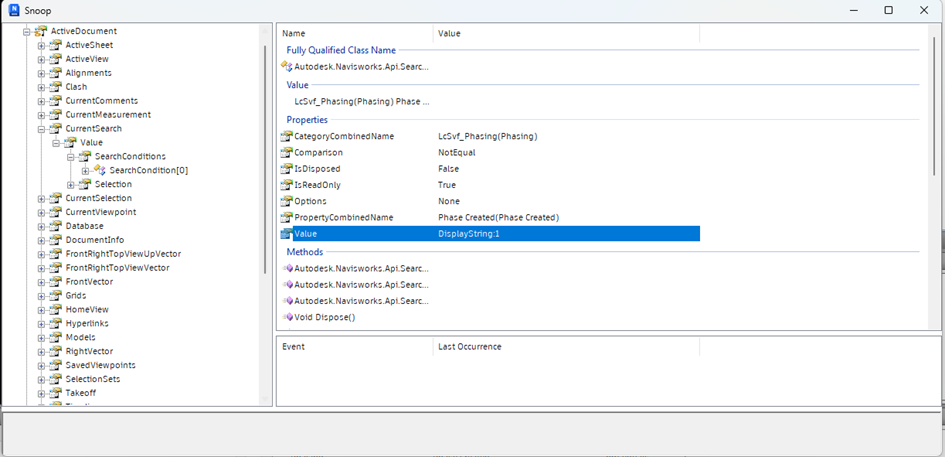Collapse the ActiveDocument tree node
This screenshot has width=945, height=457.
(x=27, y=31)
